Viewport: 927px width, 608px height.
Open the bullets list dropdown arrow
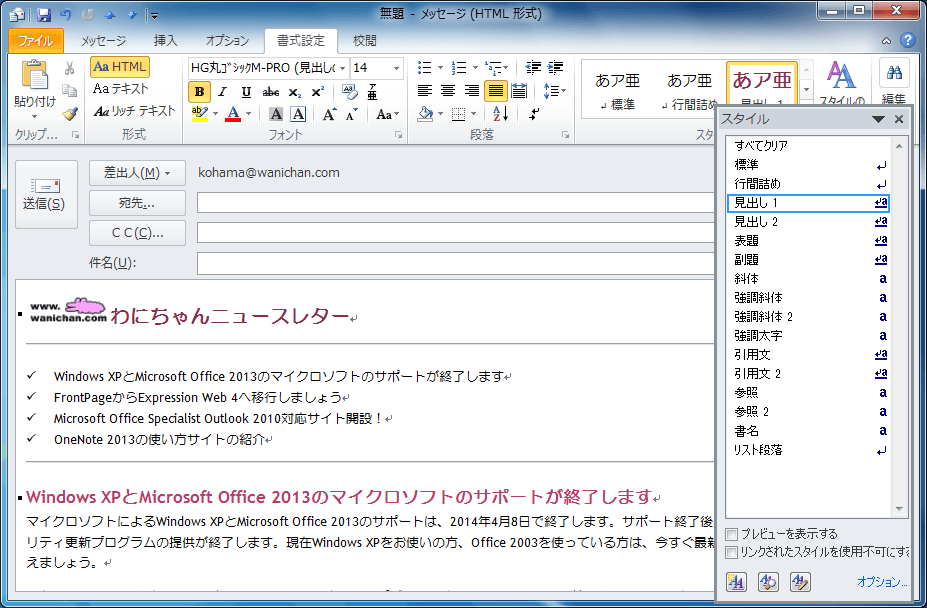[x=440, y=68]
